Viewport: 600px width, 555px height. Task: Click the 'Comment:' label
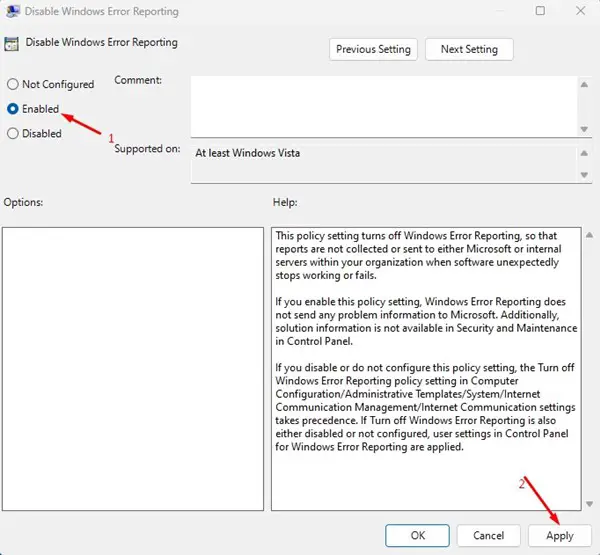pyautogui.click(x=138, y=80)
